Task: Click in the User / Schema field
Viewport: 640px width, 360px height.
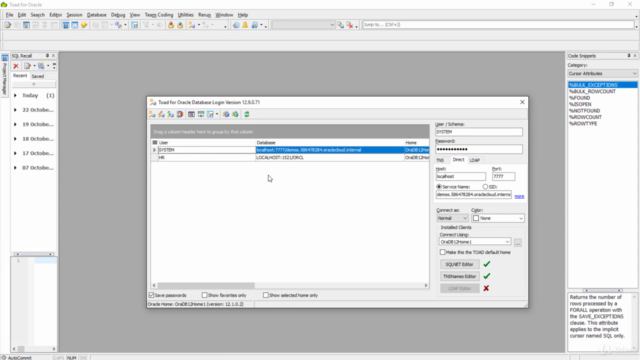Action: click(x=479, y=132)
